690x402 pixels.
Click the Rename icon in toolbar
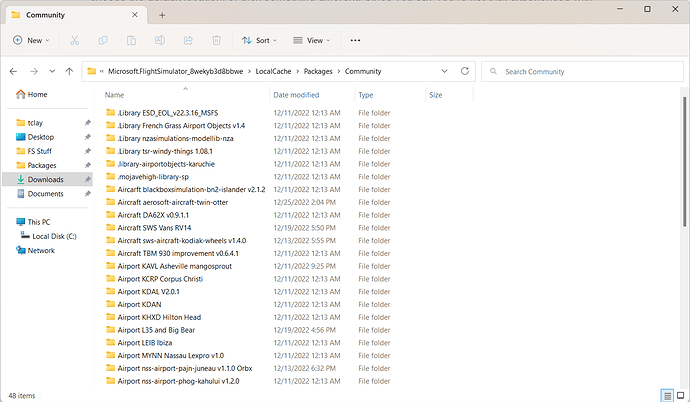click(160, 40)
